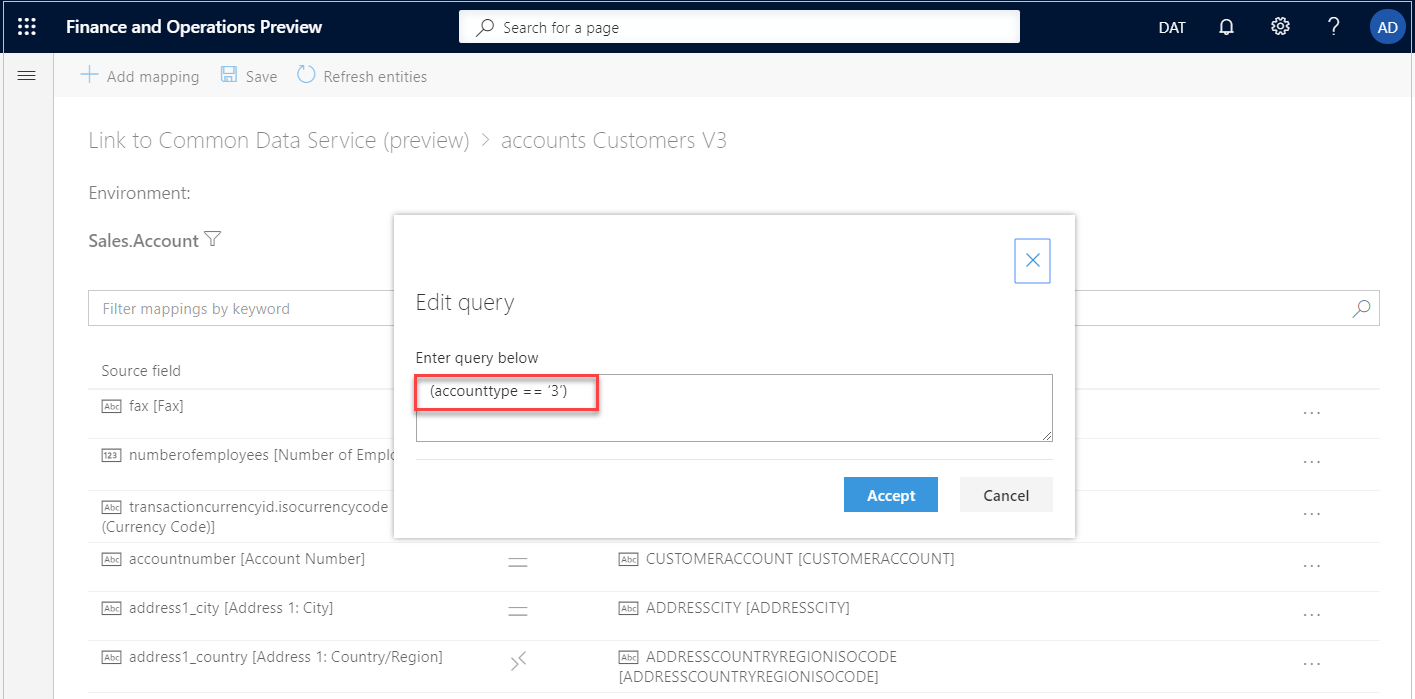
Task: Open the settings gear icon
Action: [1280, 27]
